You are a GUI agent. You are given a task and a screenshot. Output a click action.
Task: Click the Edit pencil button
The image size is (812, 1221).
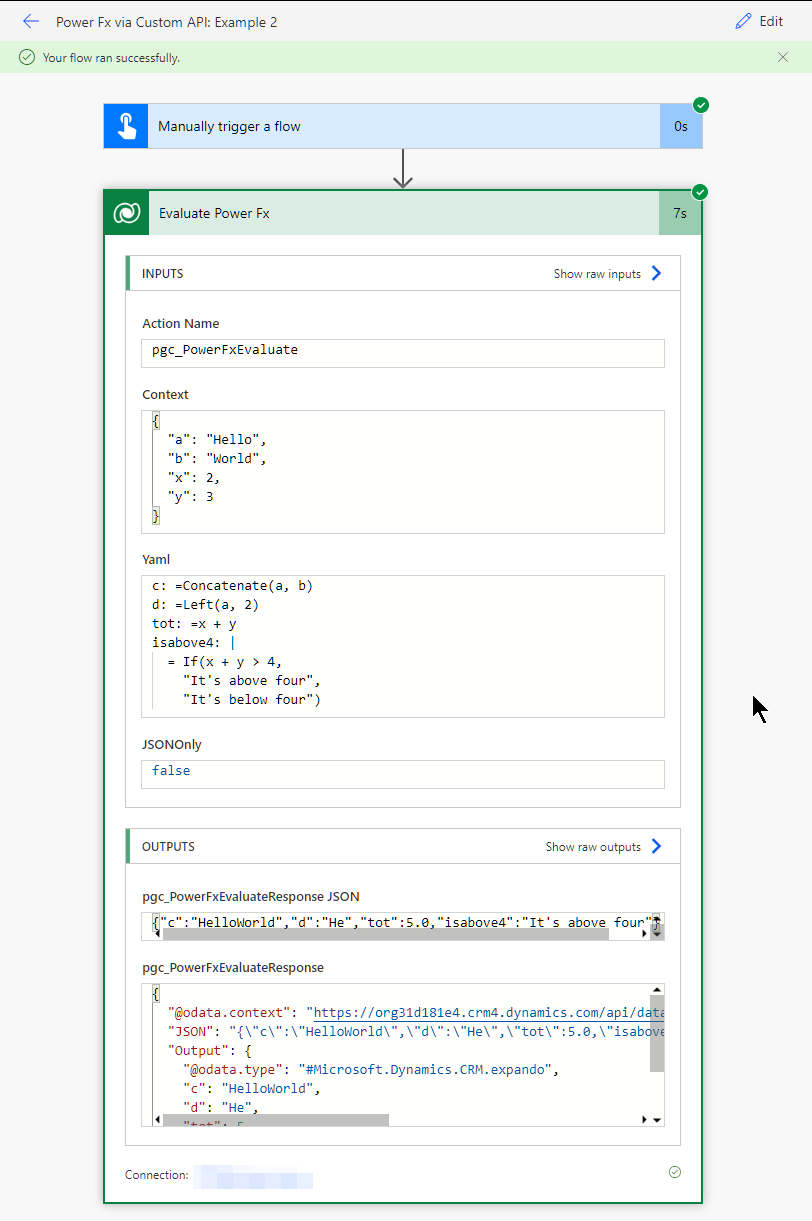click(x=759, y=21)
